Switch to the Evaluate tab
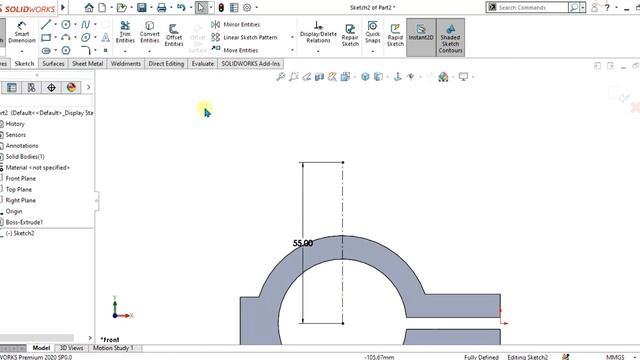 [x=202, y=64]
